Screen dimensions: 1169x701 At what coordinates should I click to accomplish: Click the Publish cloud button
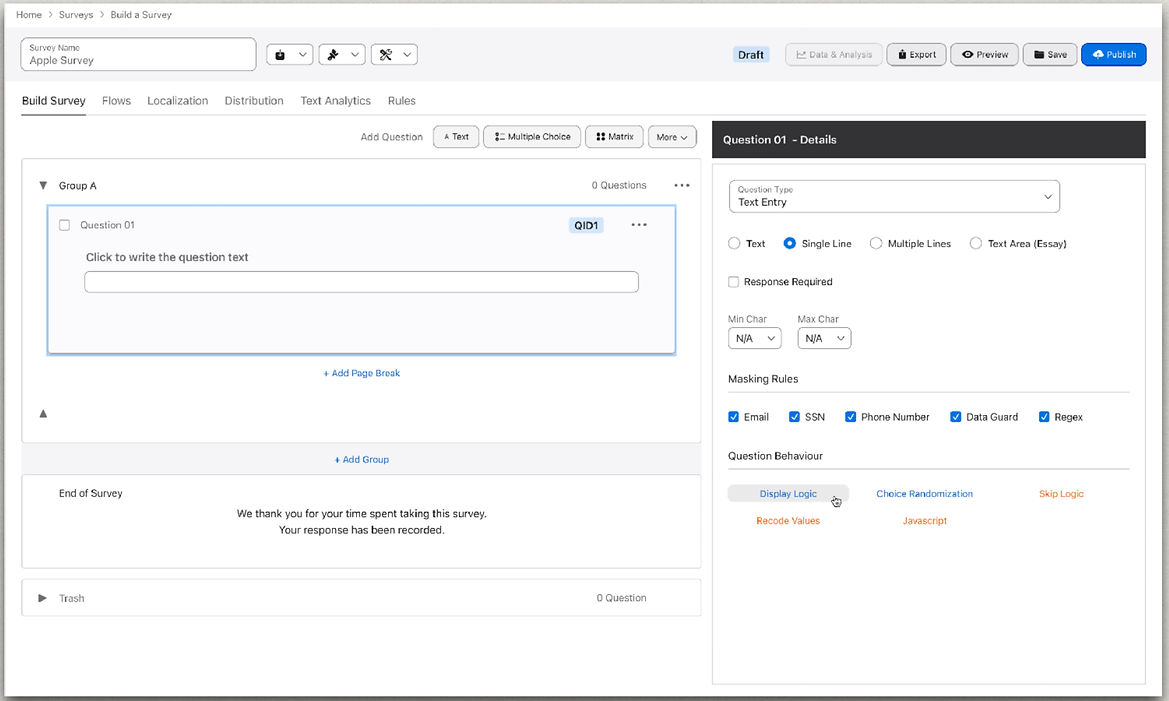[x=1113, y=55]
